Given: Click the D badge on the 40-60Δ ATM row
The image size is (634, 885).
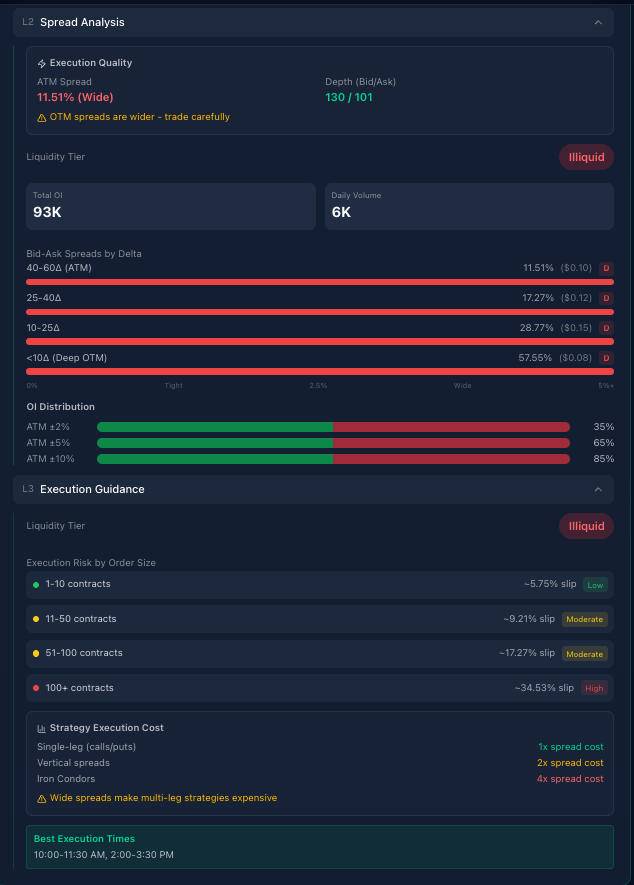Looking at the screenshot, I should tap(605, 268).
